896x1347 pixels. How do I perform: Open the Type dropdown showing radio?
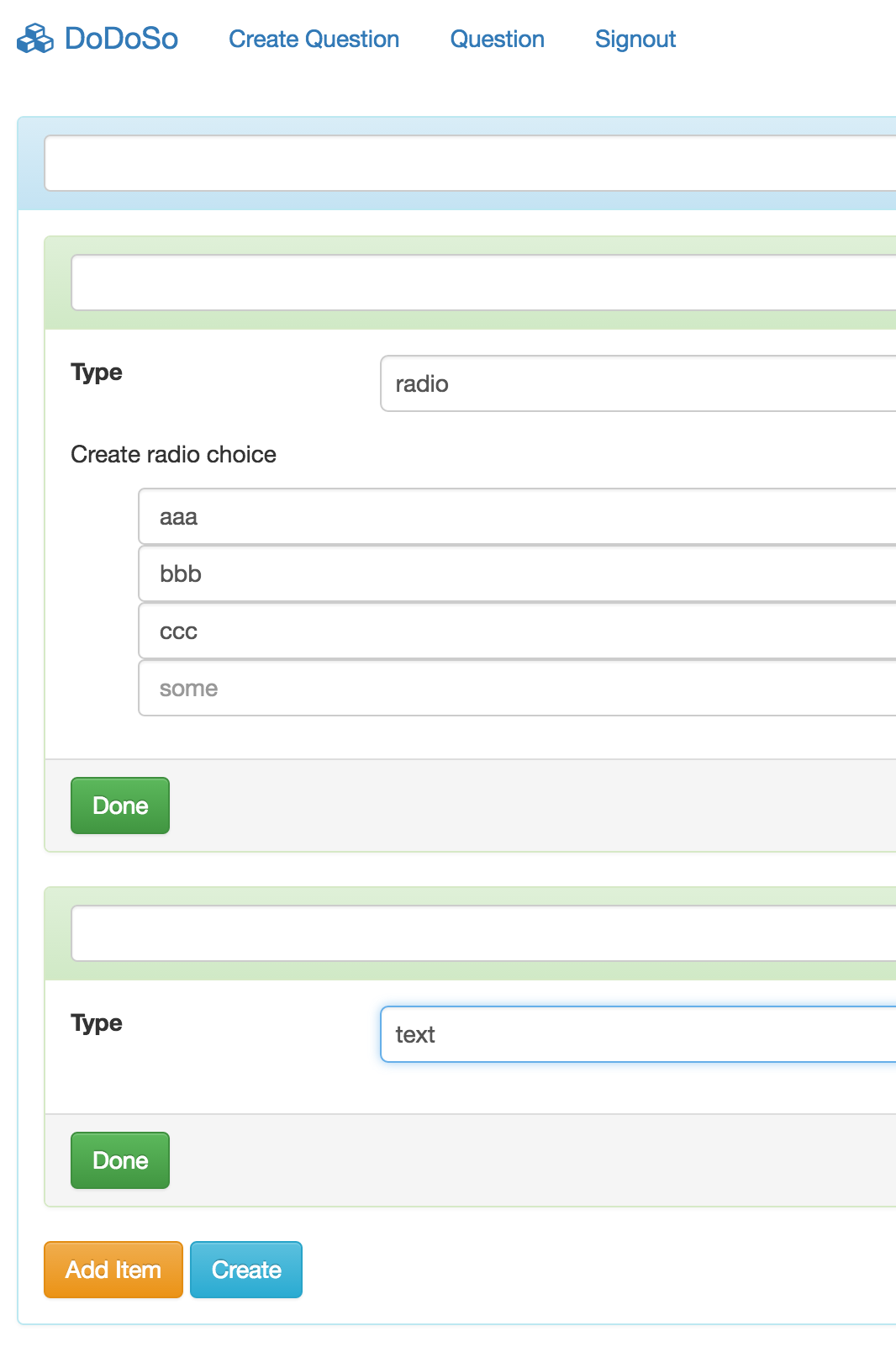click(639, 383)
